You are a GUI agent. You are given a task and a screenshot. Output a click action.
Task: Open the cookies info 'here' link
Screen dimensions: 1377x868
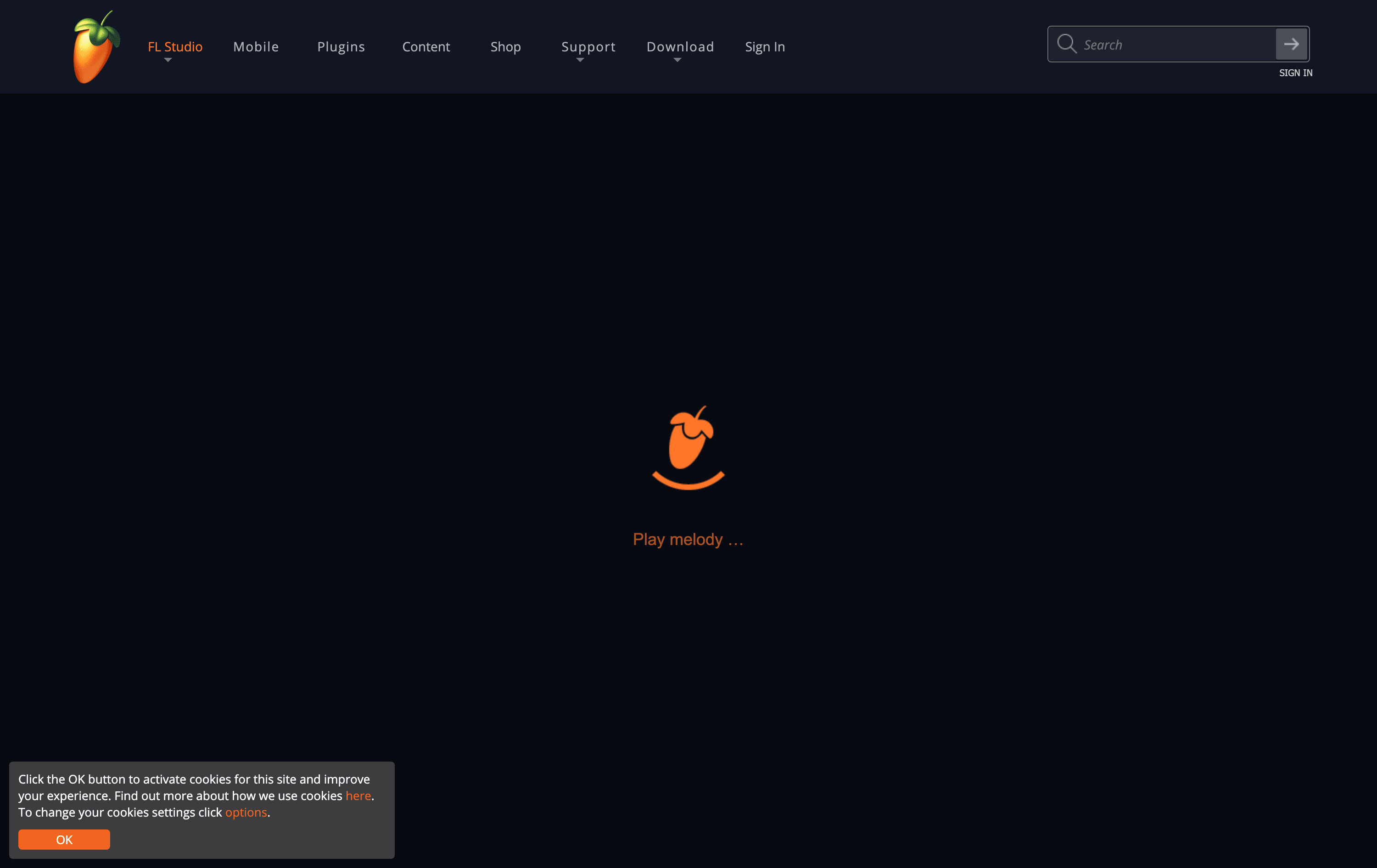pyautogui.click(x=358, y=796)
